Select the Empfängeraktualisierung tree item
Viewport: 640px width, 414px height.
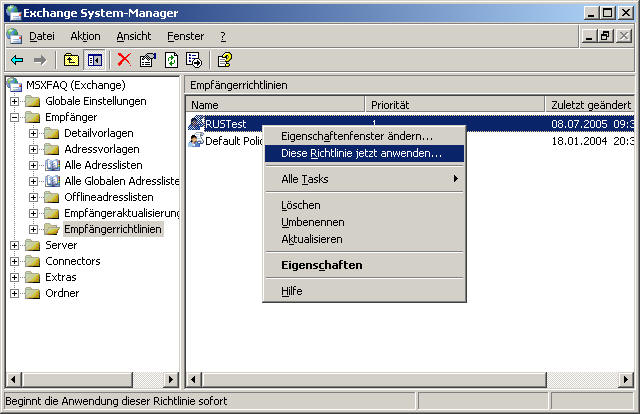(122, 213)
